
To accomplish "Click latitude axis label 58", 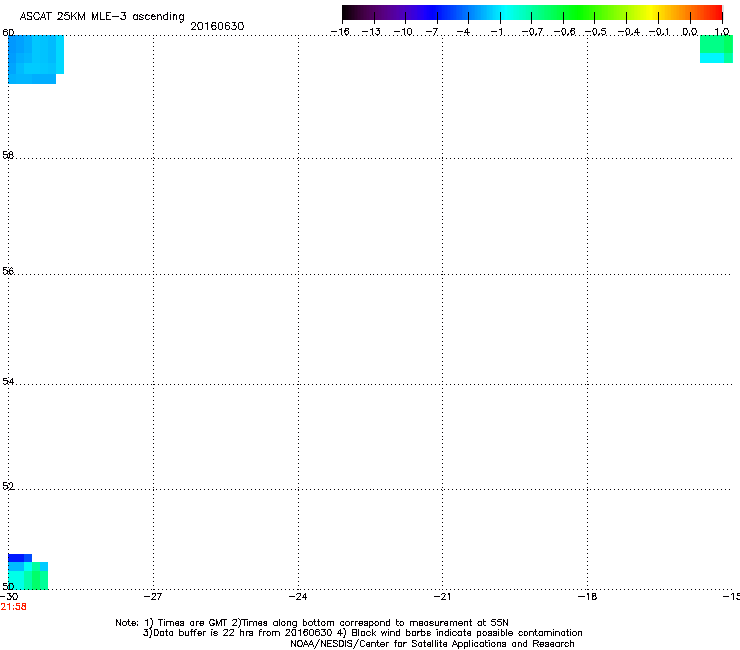I will click(8, 155).
